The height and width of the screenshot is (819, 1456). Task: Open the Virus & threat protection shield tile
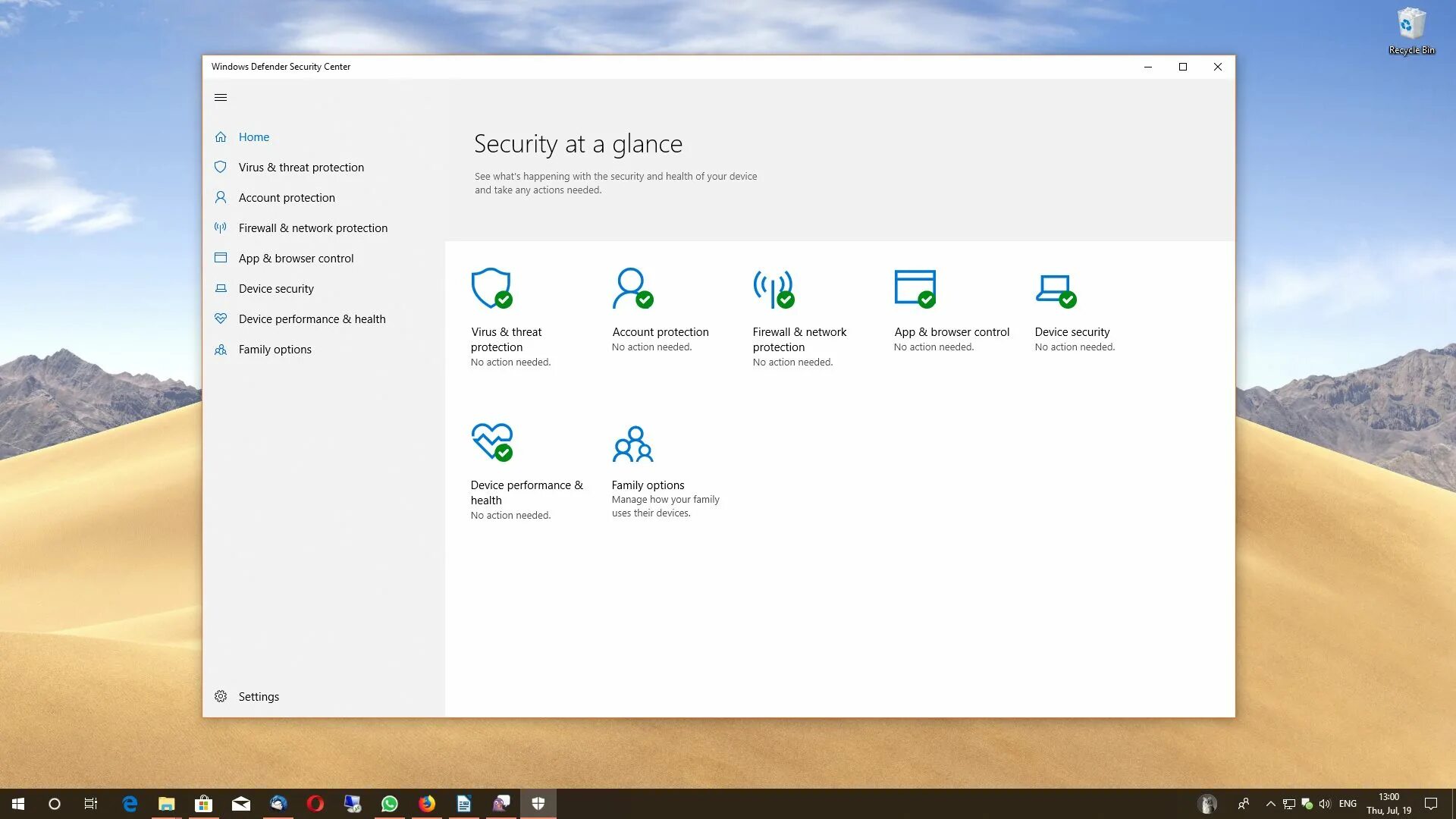(x=491, y=288)
